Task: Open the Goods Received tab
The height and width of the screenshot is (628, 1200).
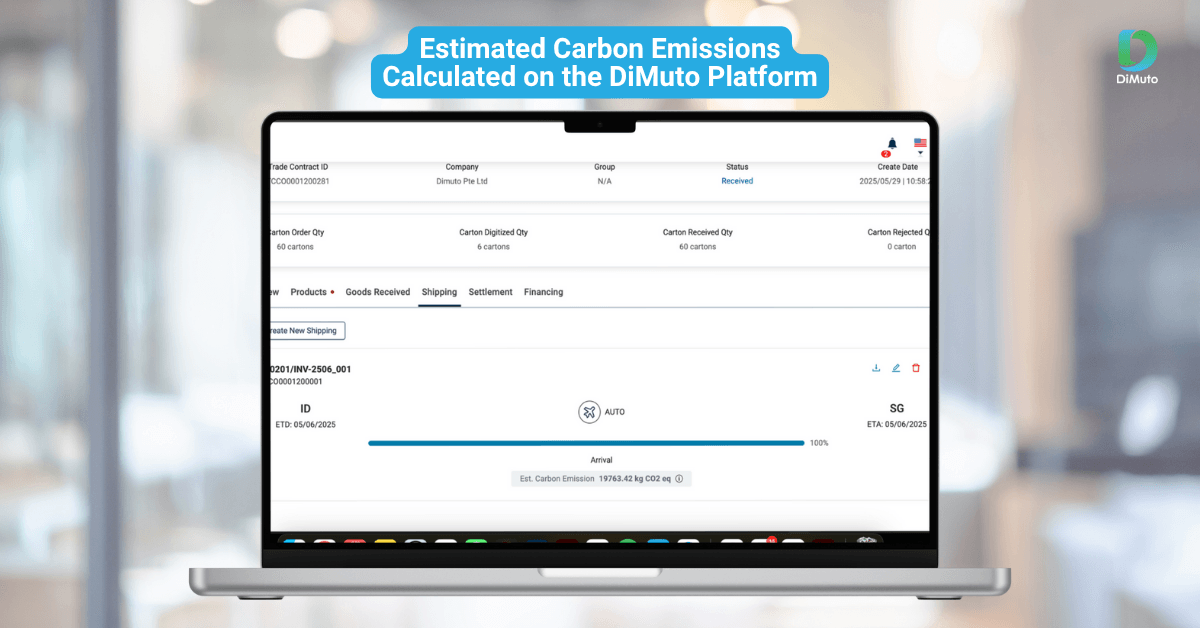Action: click(378, 292)
